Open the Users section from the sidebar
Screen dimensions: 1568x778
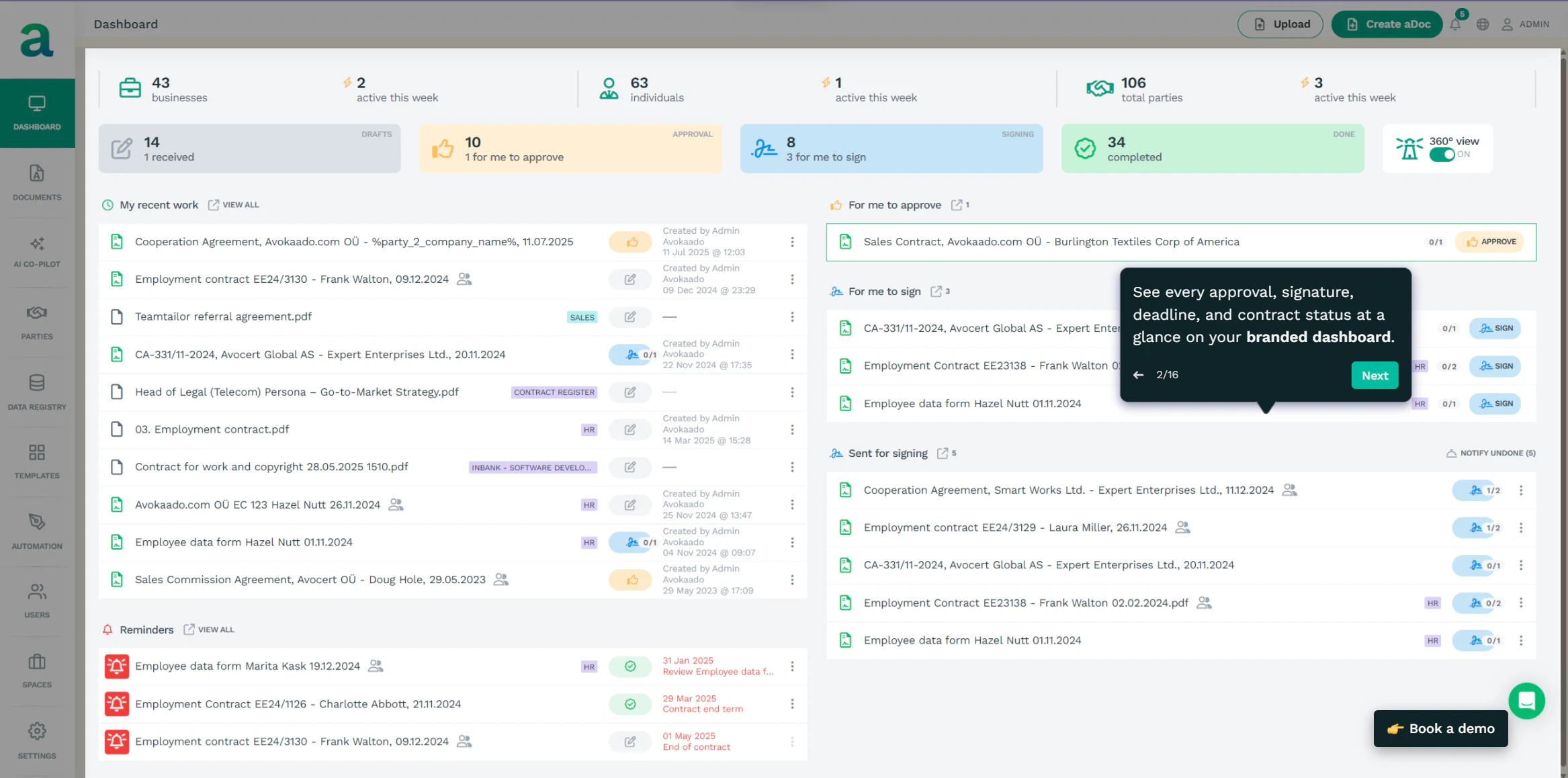[36, 601]
